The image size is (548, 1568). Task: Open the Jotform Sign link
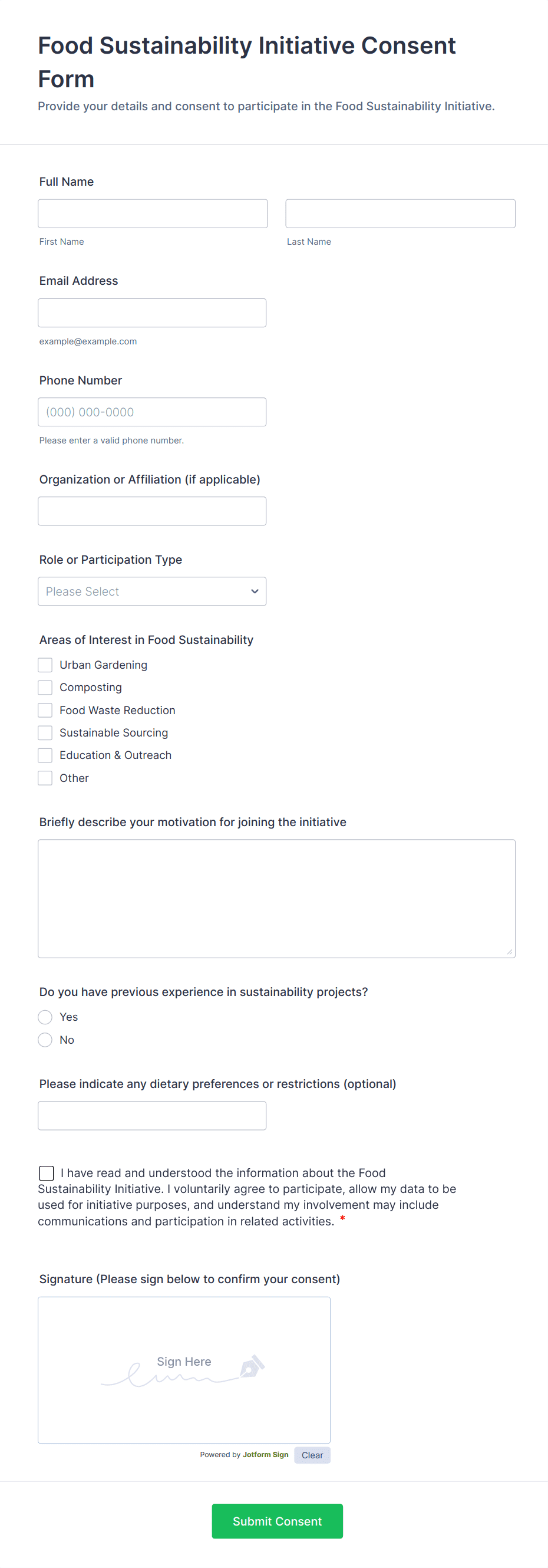265,1454
